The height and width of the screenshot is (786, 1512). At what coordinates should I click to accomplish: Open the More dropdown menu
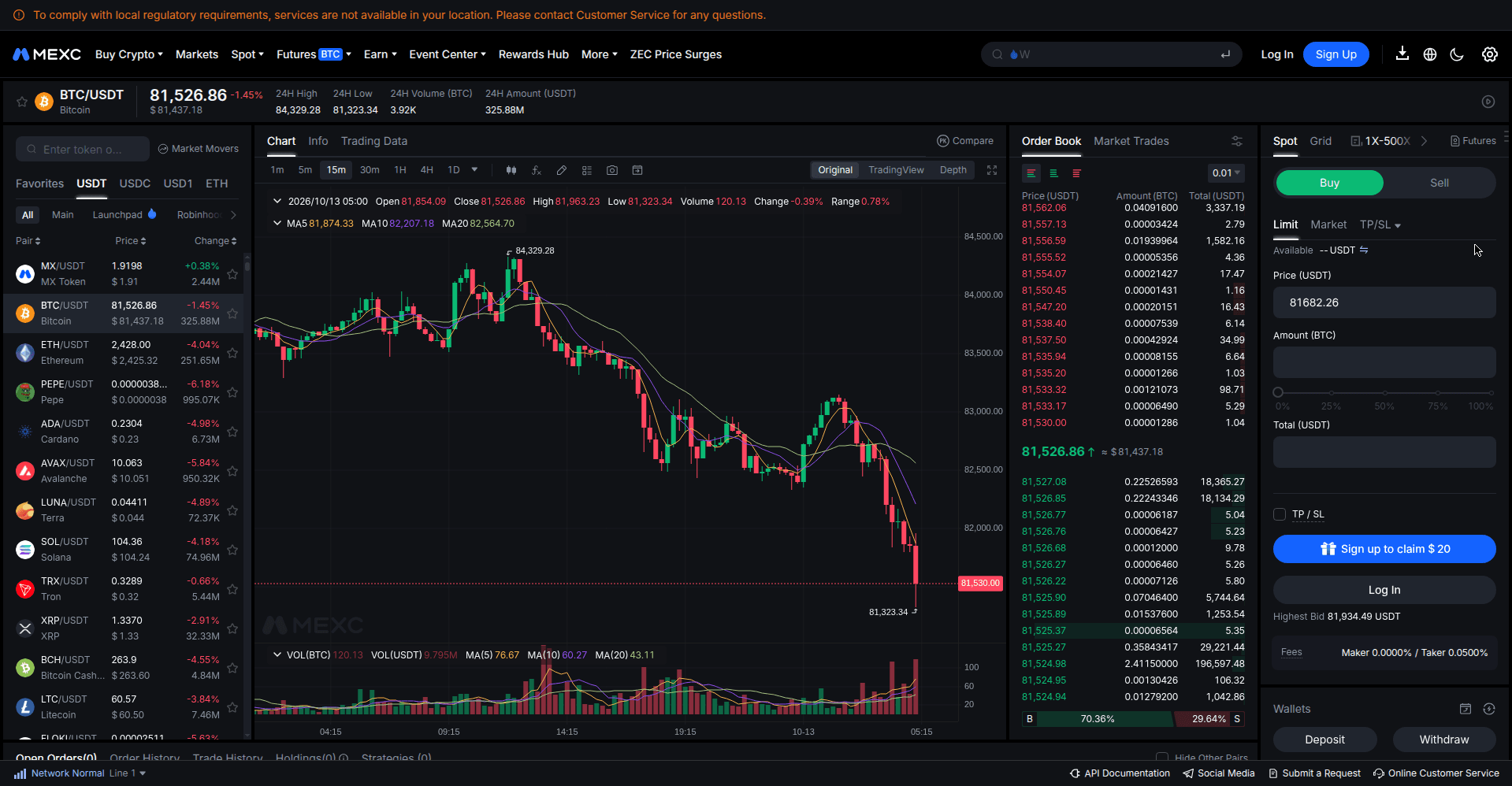coord(600,54)
